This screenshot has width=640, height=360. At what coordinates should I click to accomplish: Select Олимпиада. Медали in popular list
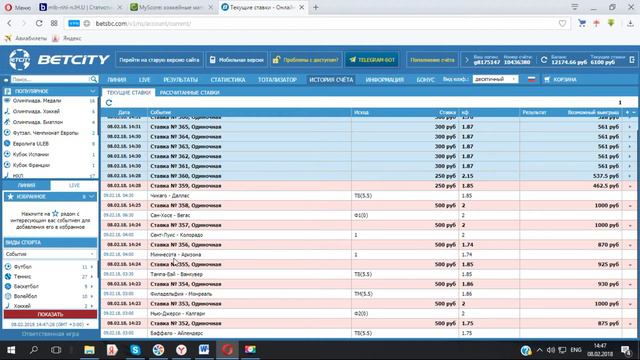[37, 100]
